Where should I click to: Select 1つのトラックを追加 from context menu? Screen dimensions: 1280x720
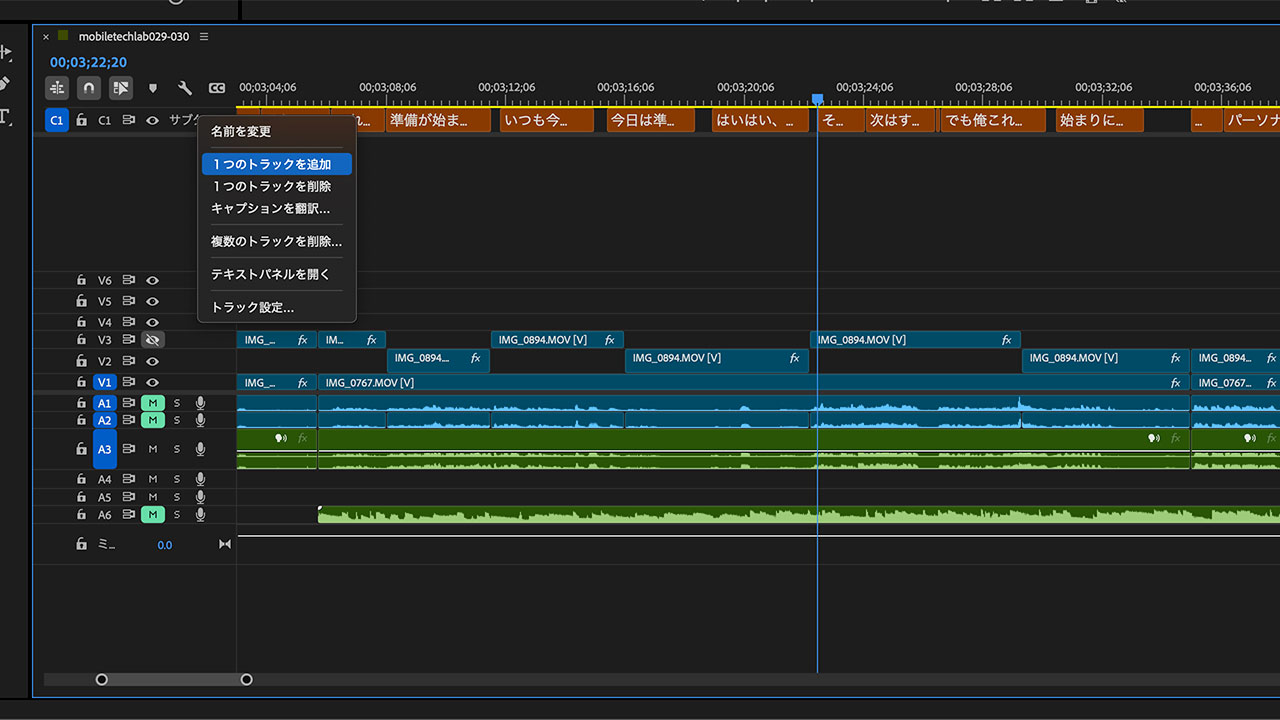271,164
